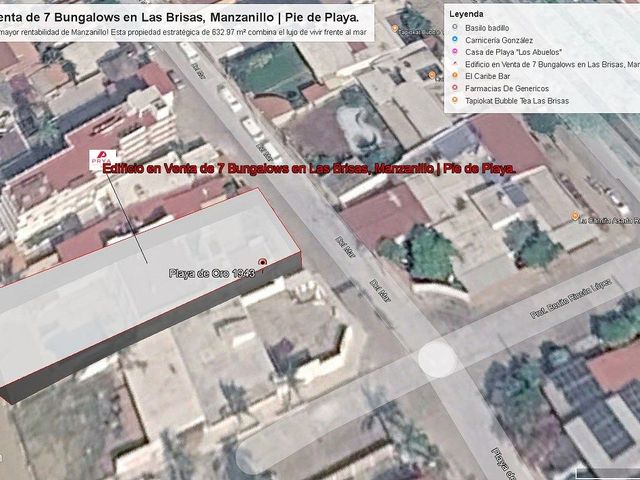This screenshot has width=640, height=480.
Task: Click the white intersection circle on the map
Action: 437,360
